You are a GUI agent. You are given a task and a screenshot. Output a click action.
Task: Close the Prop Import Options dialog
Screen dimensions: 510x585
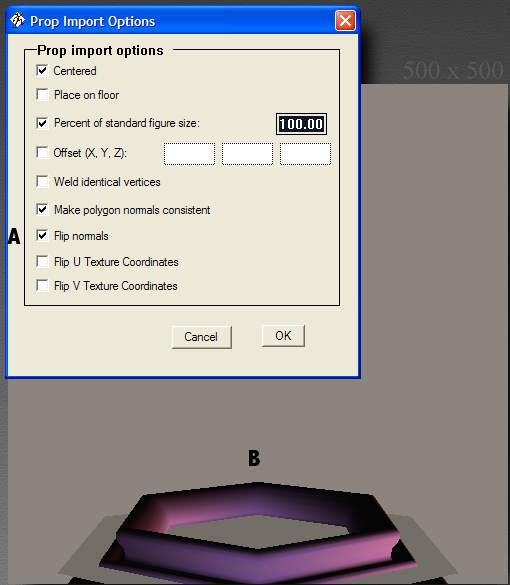[345, 21]
